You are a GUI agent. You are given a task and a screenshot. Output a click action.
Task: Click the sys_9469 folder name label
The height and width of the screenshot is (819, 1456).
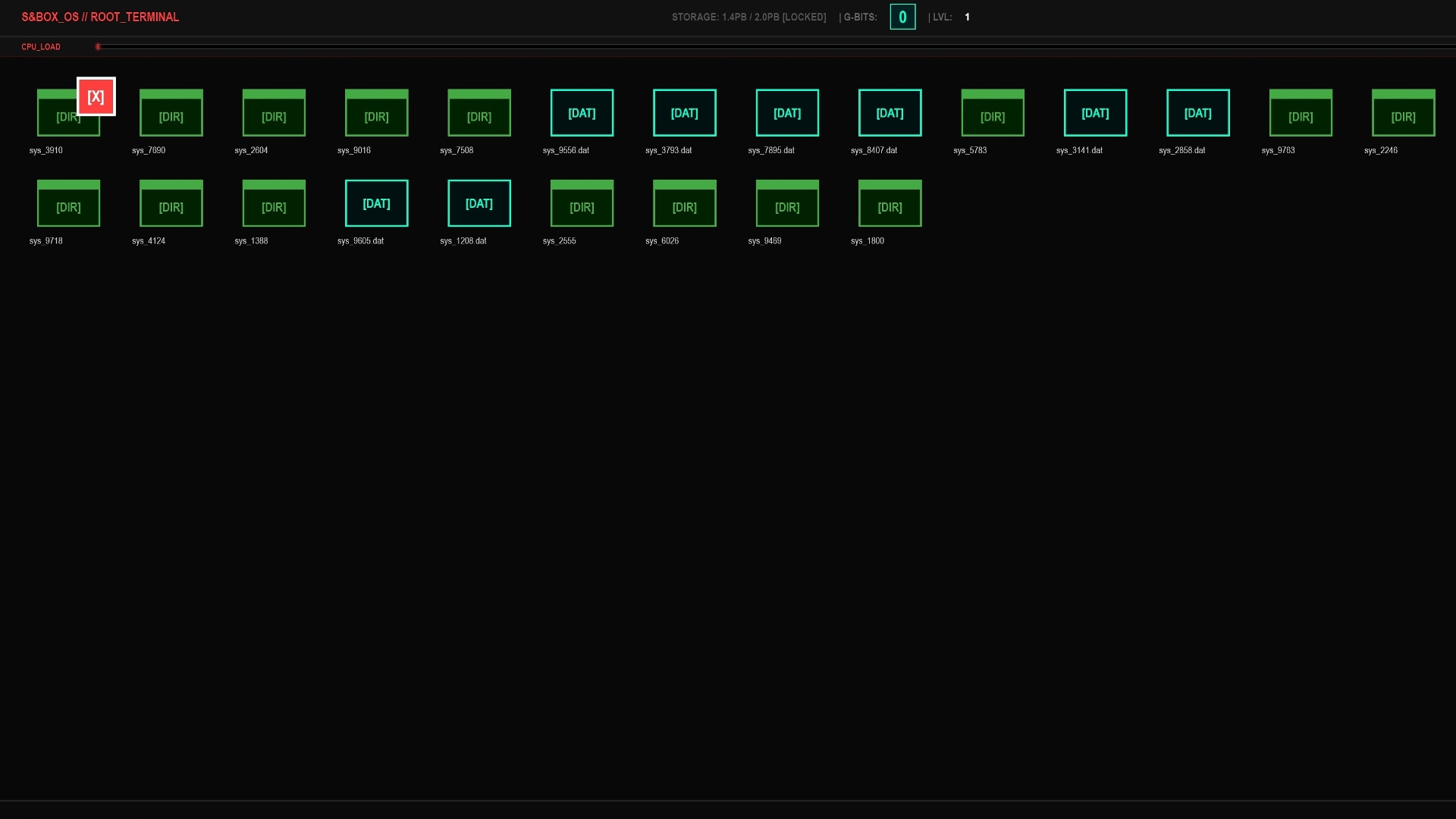[x=764, y=241]
